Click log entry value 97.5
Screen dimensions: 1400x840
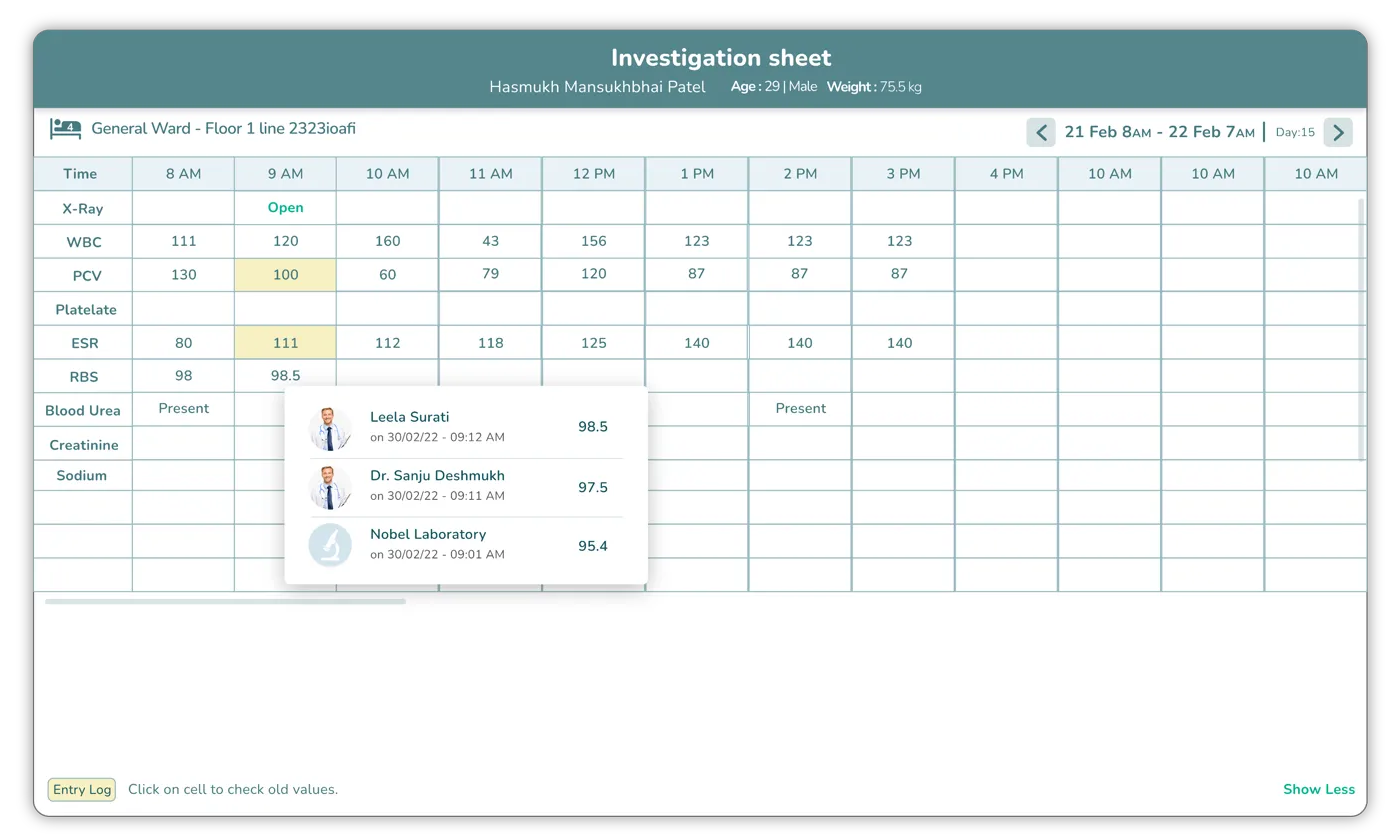(593, 488)
